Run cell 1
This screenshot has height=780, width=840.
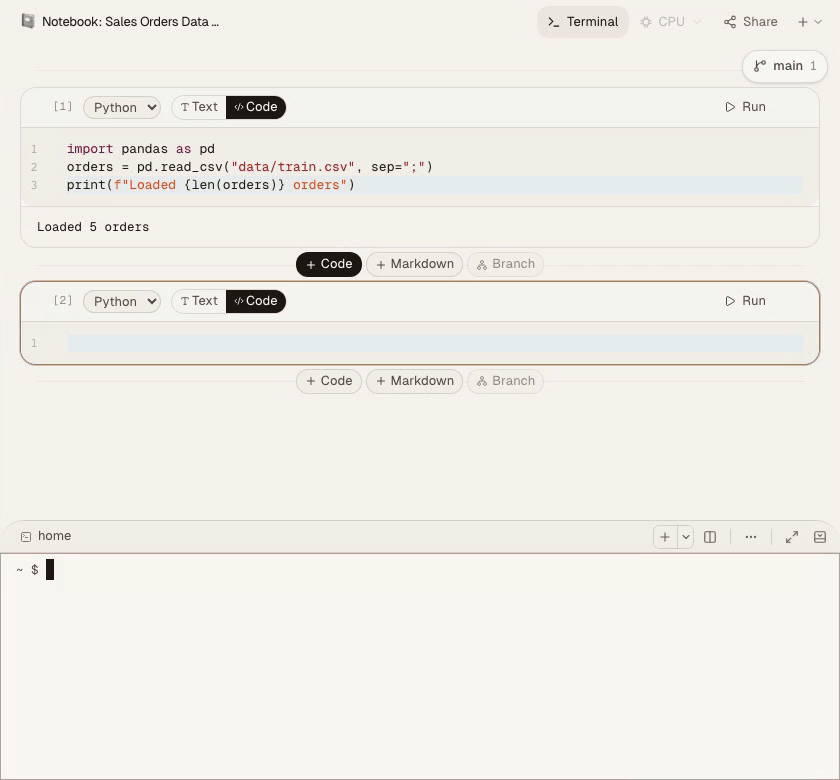coord(745,107)
